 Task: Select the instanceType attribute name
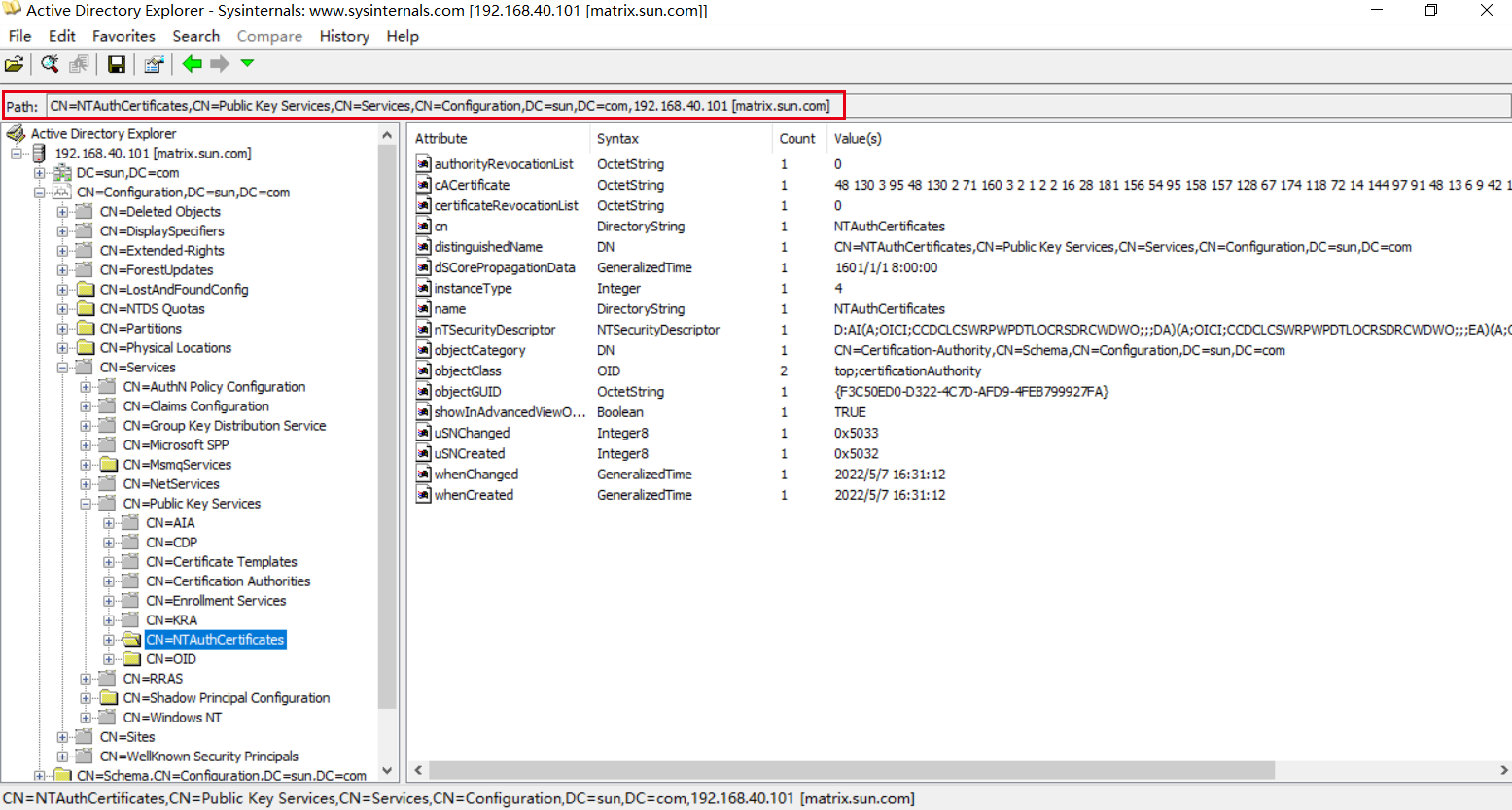point(473,289)
